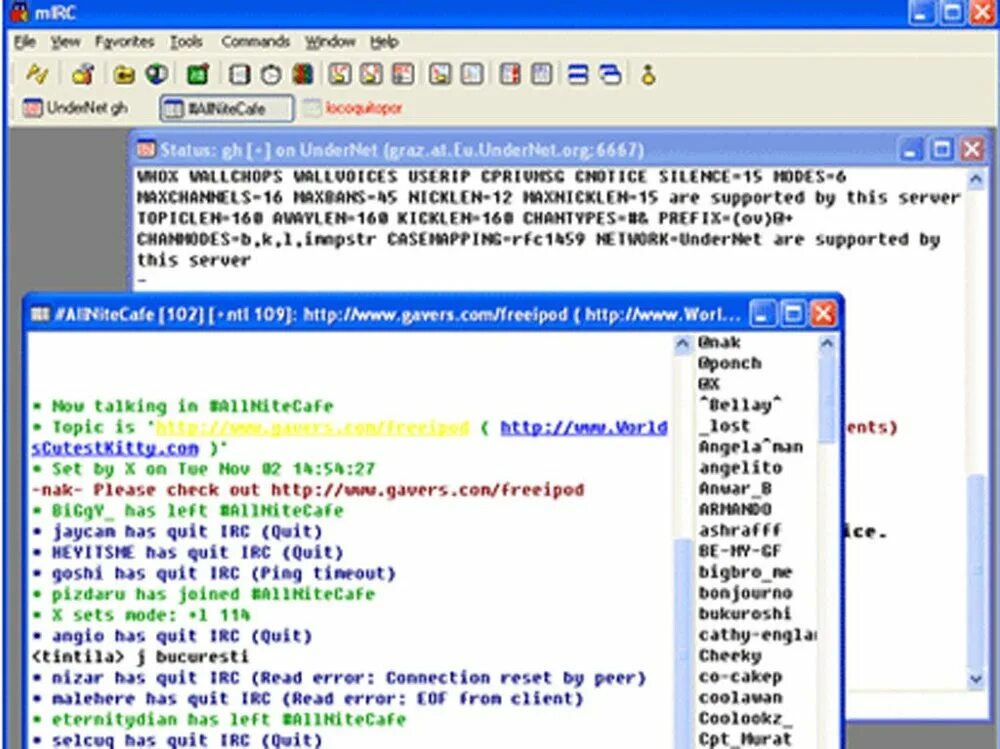This screenshot has width=1000, height=749.
Task: Select @ponch in the nickname list
Action: (729, 364)
